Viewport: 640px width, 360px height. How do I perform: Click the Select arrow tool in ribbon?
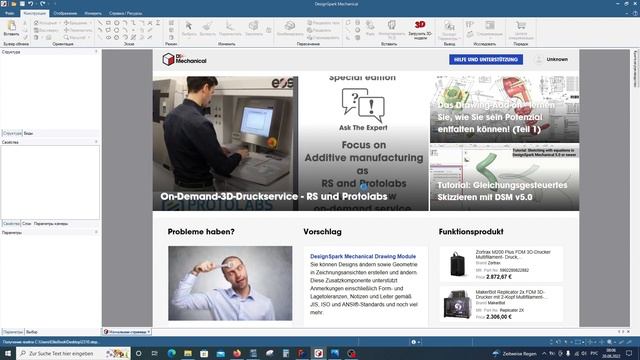click(189, 26)
